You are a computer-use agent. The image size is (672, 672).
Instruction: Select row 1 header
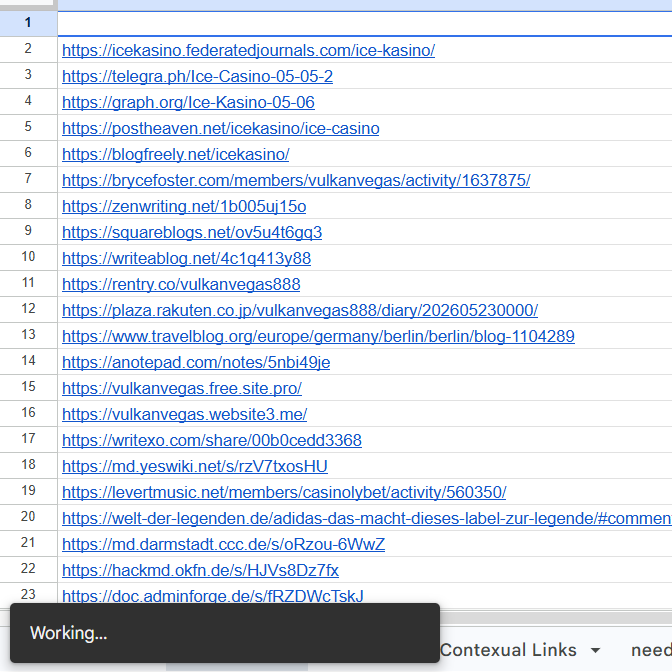click(x=28, y=23)
